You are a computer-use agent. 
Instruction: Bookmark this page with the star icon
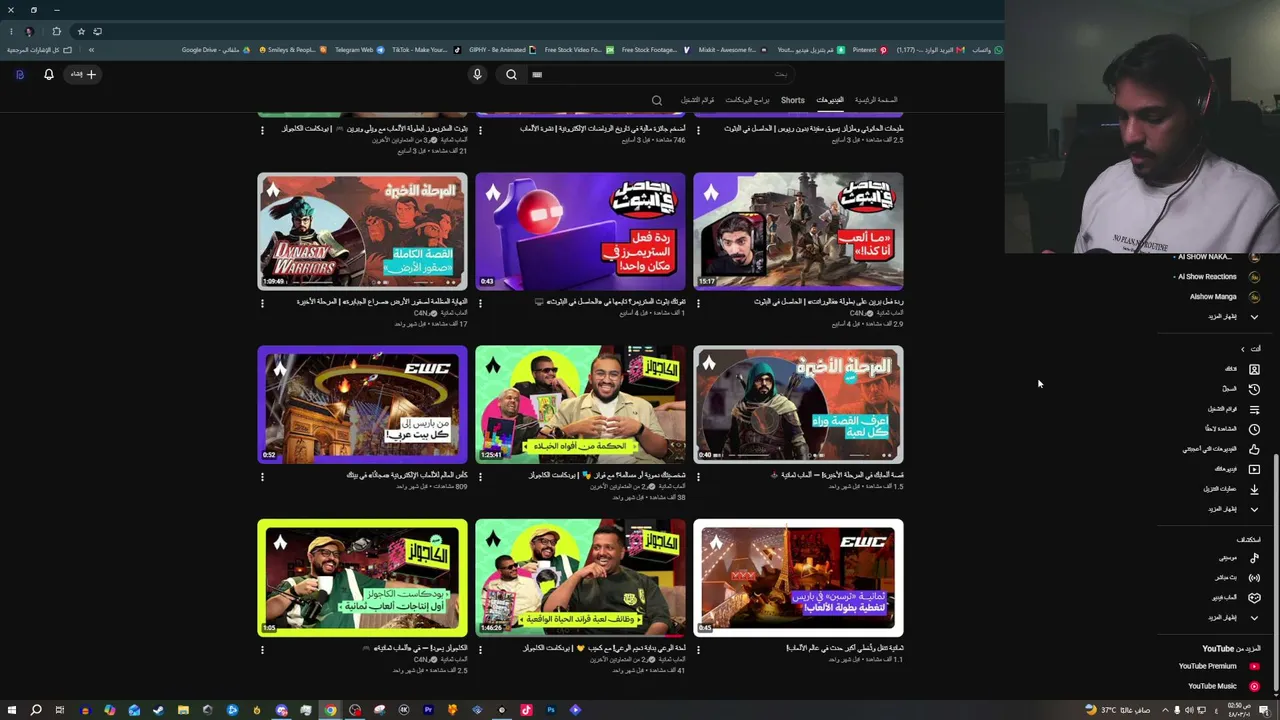pos(81,31)
